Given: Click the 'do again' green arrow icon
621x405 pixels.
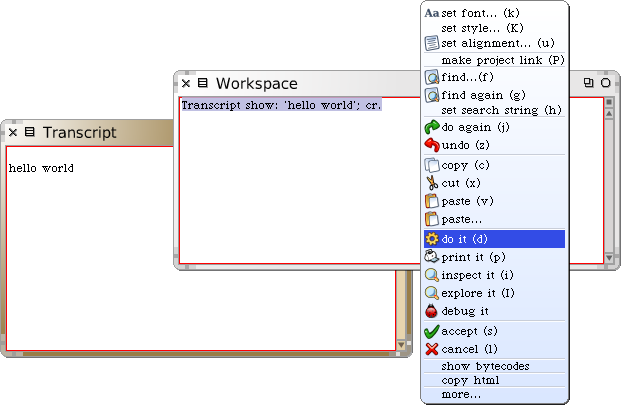Looking at the screenshot, I should coord(431,128).
